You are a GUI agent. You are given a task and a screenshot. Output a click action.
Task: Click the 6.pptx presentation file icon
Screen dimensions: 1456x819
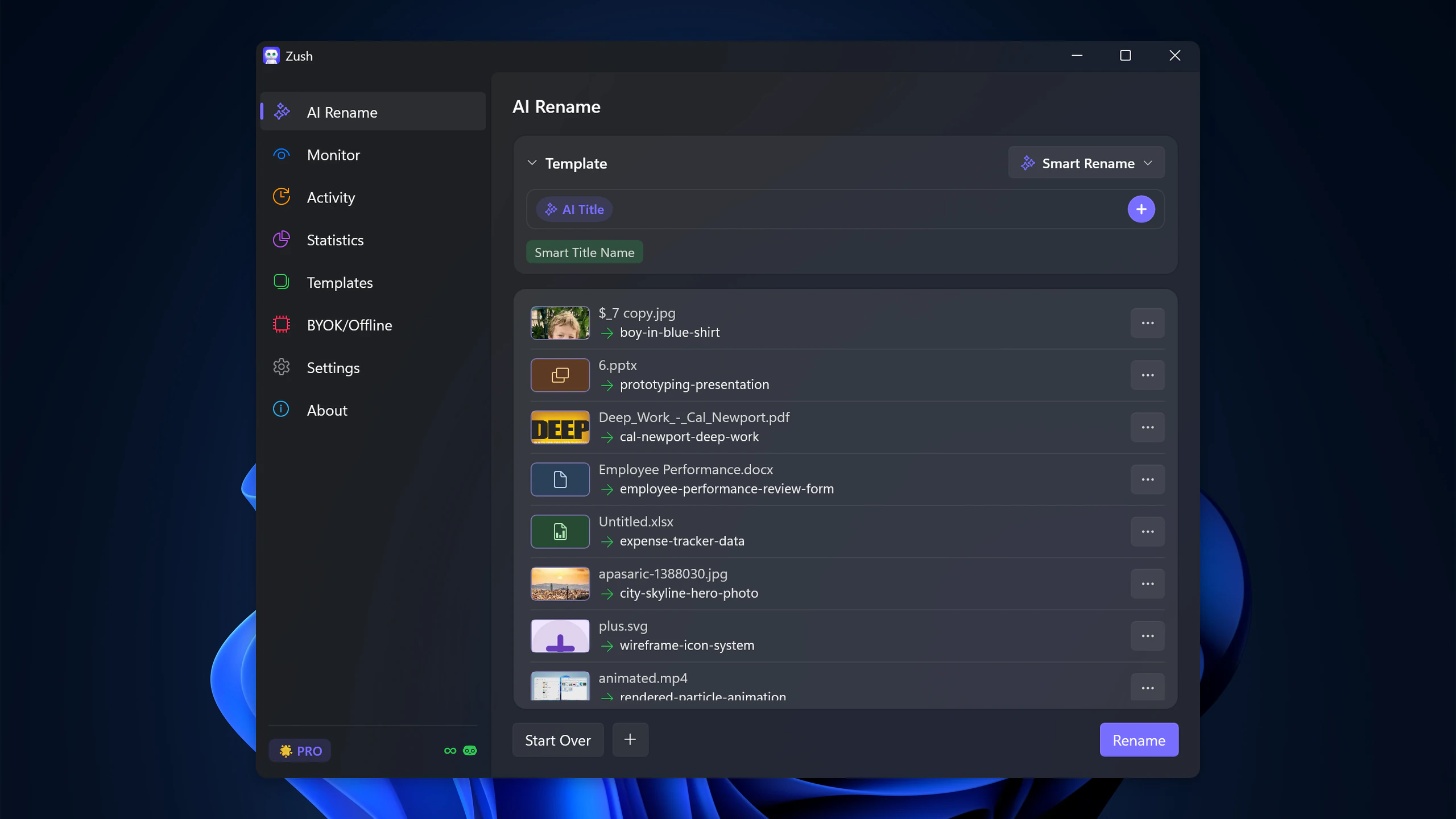[560, 375]
